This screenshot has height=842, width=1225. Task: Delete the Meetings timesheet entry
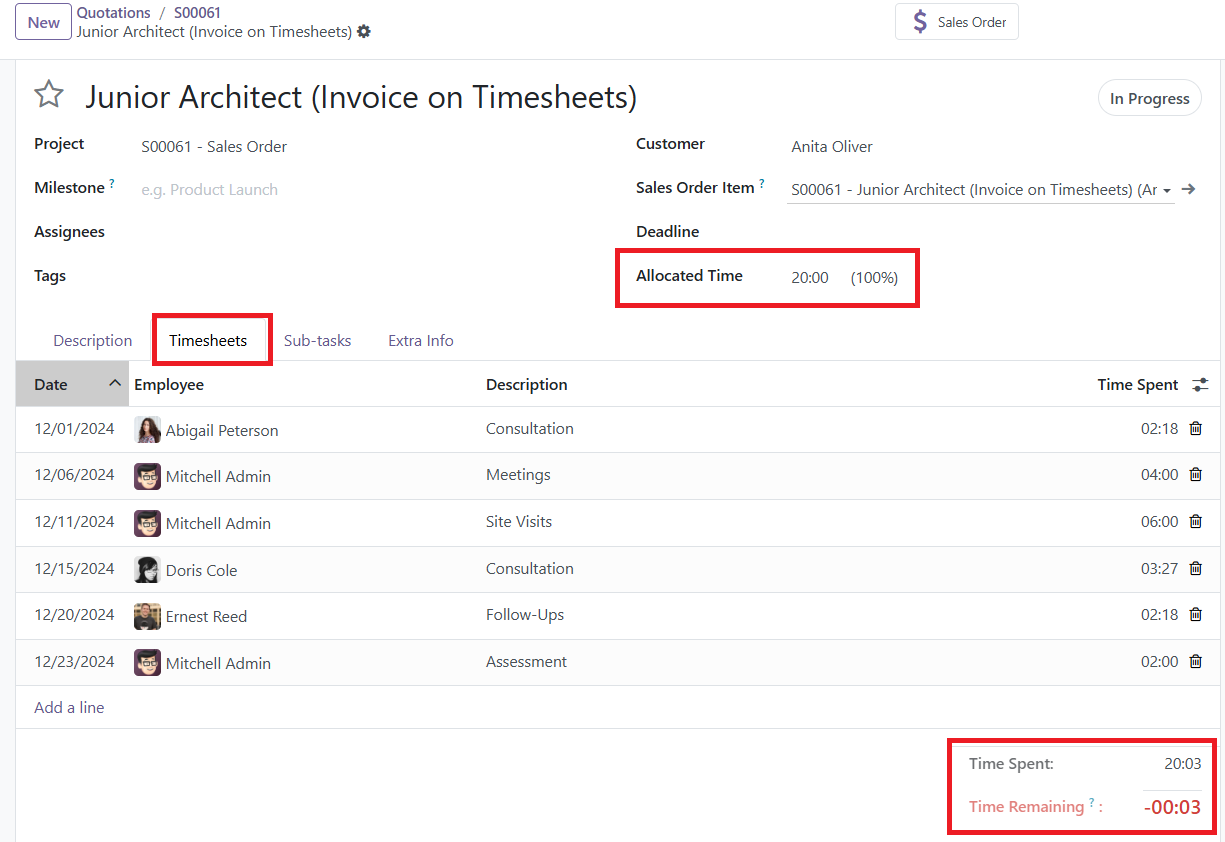click(x=1195, y=475)
